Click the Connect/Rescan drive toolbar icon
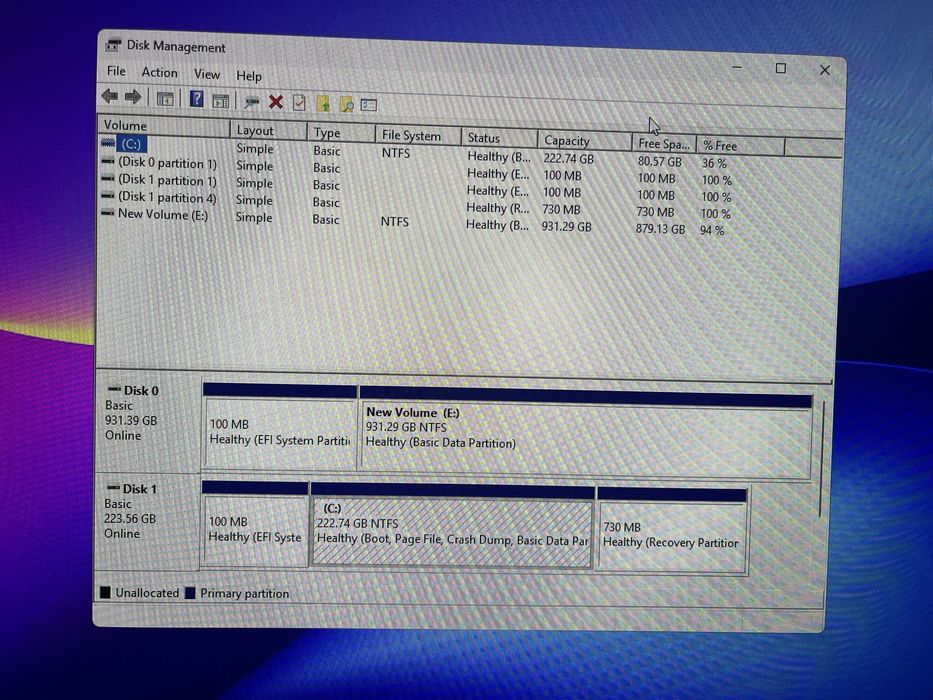933x700 pixels. coord(252,102)
